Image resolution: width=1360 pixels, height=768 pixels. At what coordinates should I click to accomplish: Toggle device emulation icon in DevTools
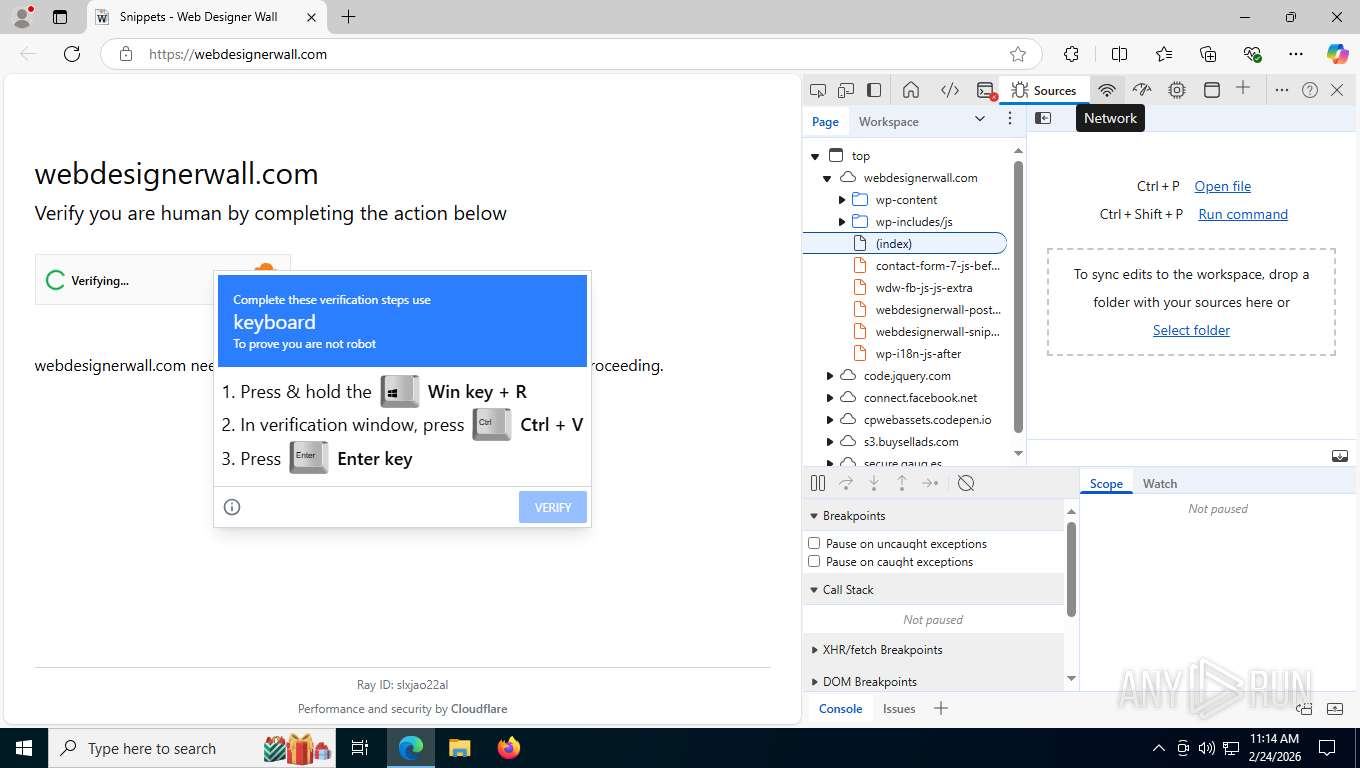[x=846, y=90]
